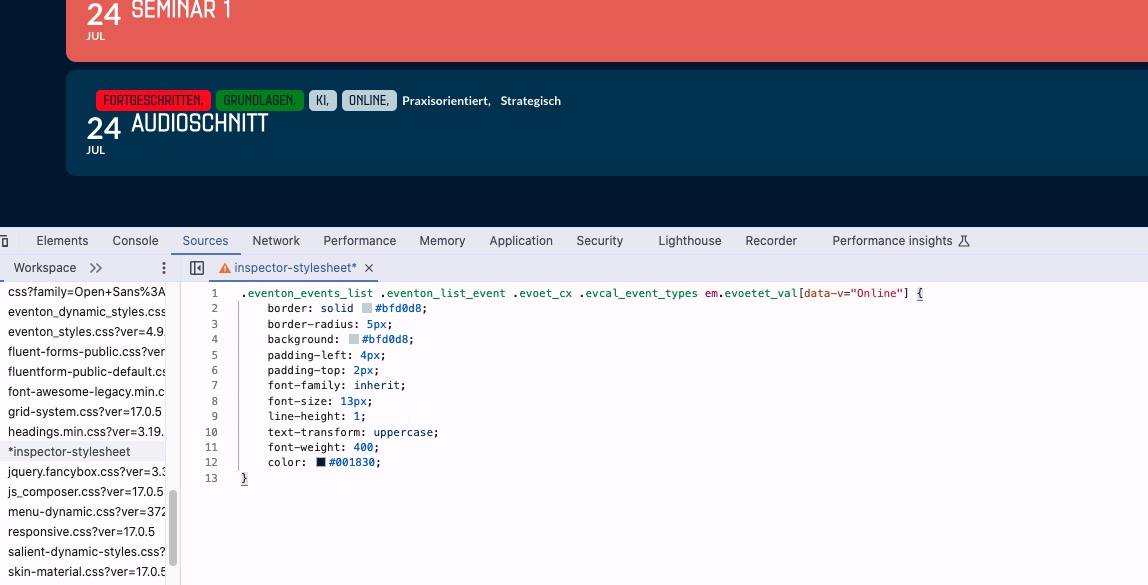Viewport: 1148px width, 585px height.
Task: Select eventon_styles.css in the file list
Action: tap(85, 331)
